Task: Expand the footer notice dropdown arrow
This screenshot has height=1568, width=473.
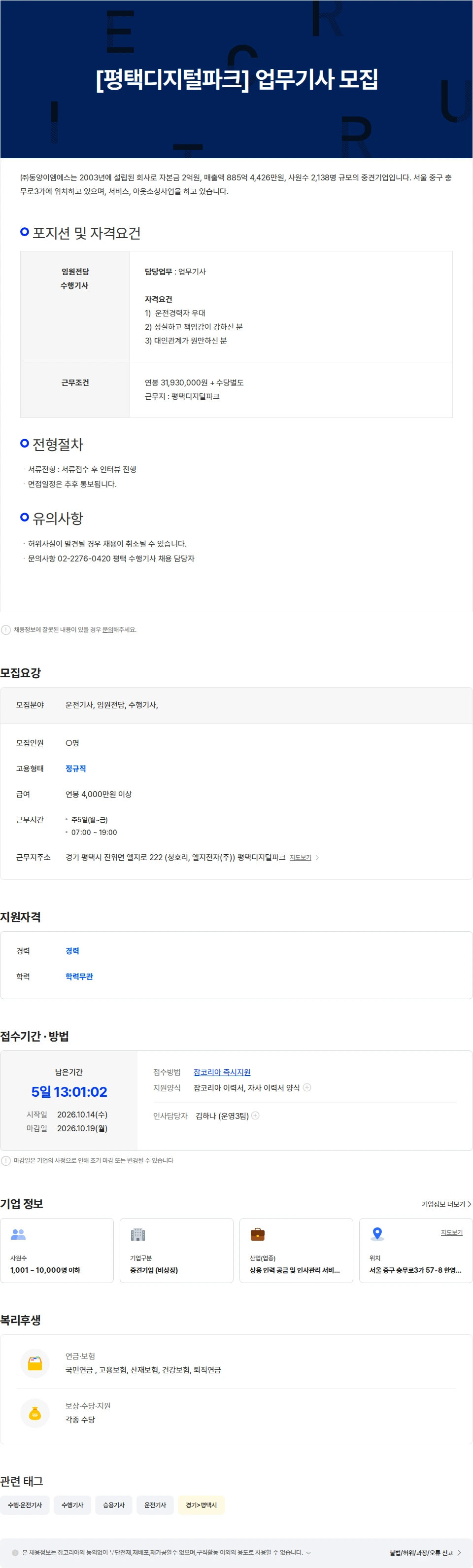Action: (x=308, y=1552)
